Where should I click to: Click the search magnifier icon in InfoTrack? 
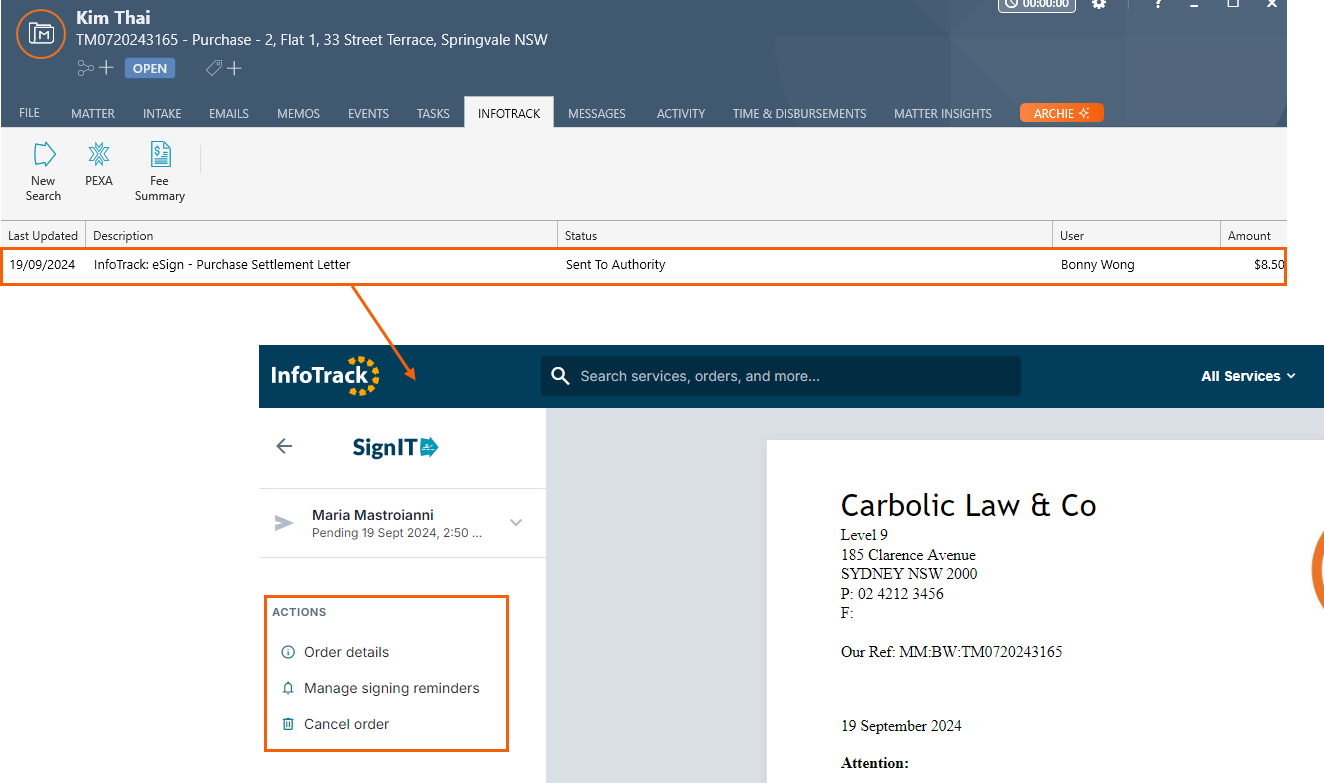[561, 376]
